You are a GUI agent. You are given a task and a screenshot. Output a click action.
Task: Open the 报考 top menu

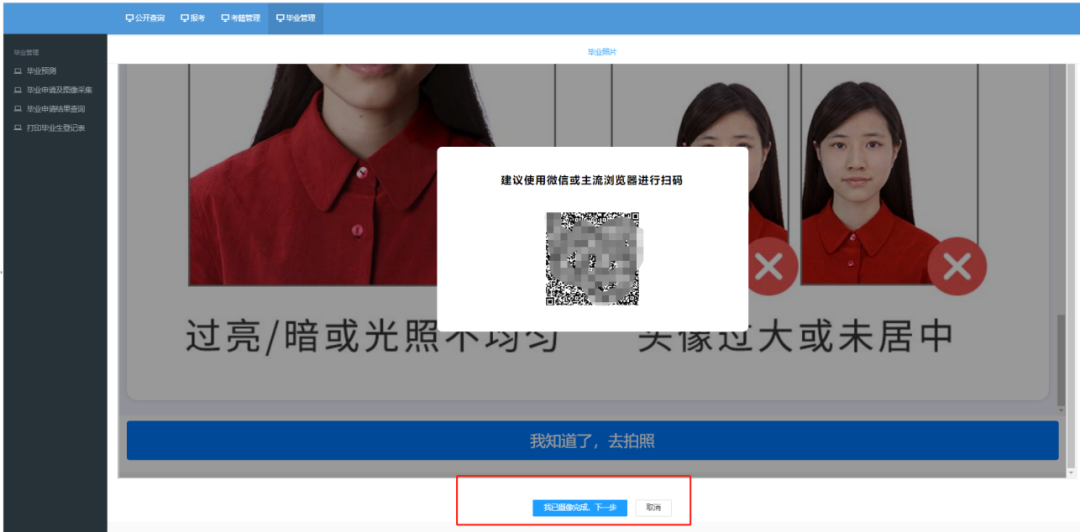[193, 19]
